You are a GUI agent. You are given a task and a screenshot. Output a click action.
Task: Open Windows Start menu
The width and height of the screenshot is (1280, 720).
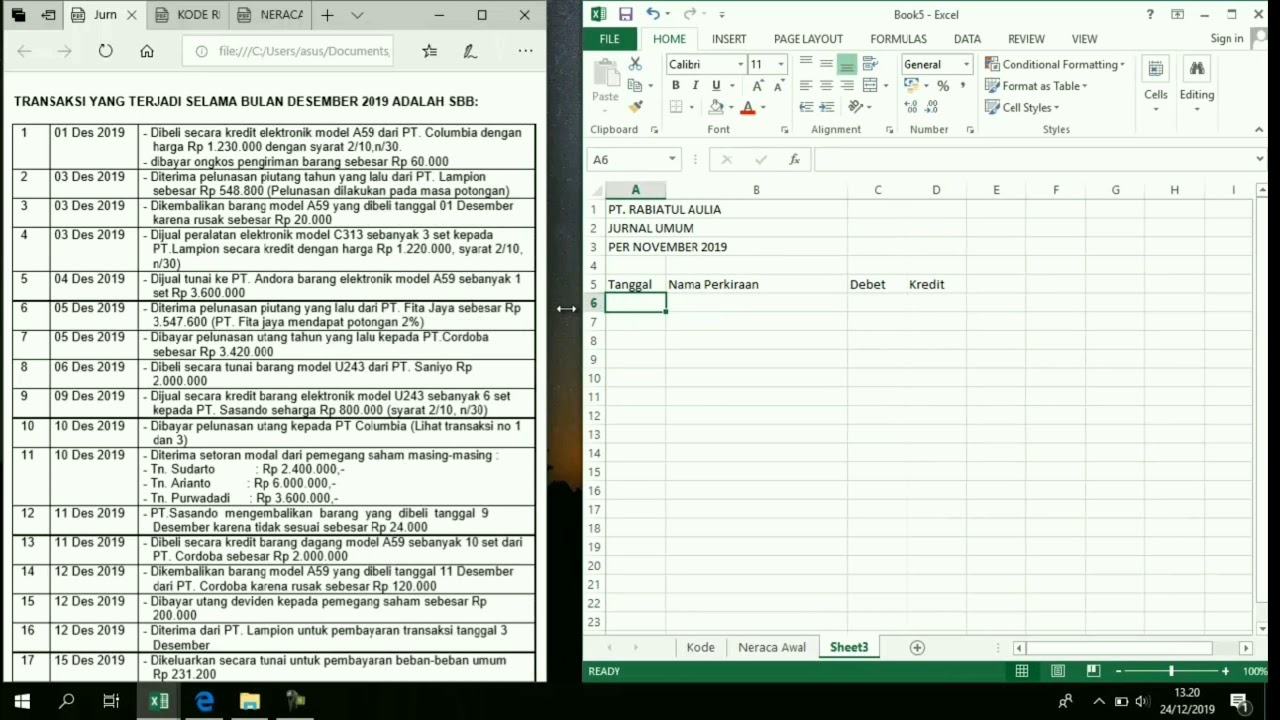pyautogui.click(x=22, y=701)
